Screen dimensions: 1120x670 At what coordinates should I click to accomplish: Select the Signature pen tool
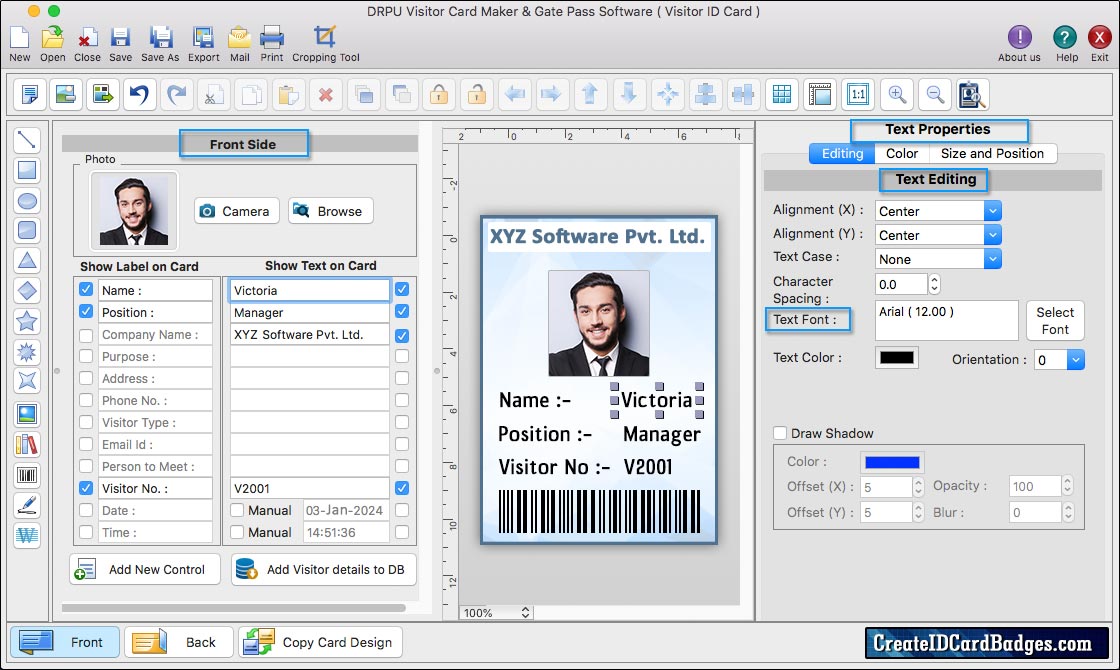coord(27,505)
